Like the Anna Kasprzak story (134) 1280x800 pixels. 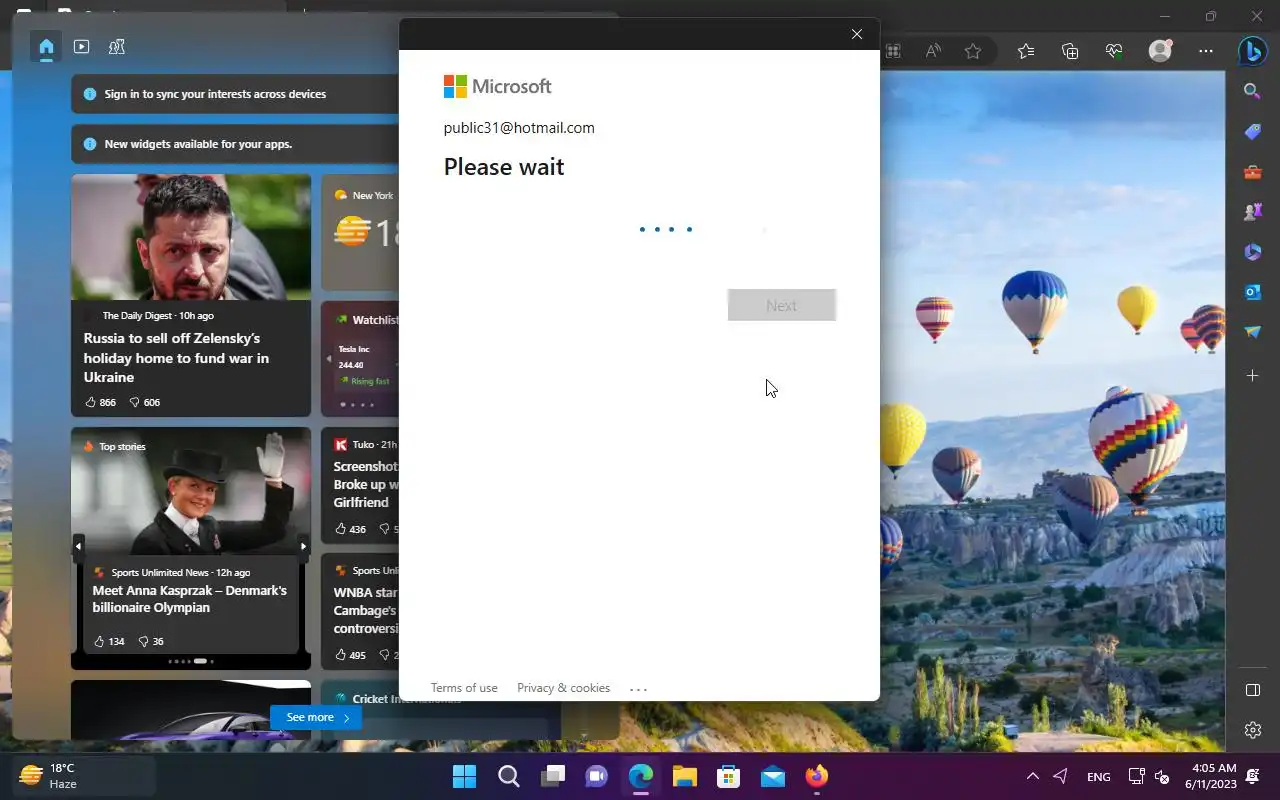point(108,641)
